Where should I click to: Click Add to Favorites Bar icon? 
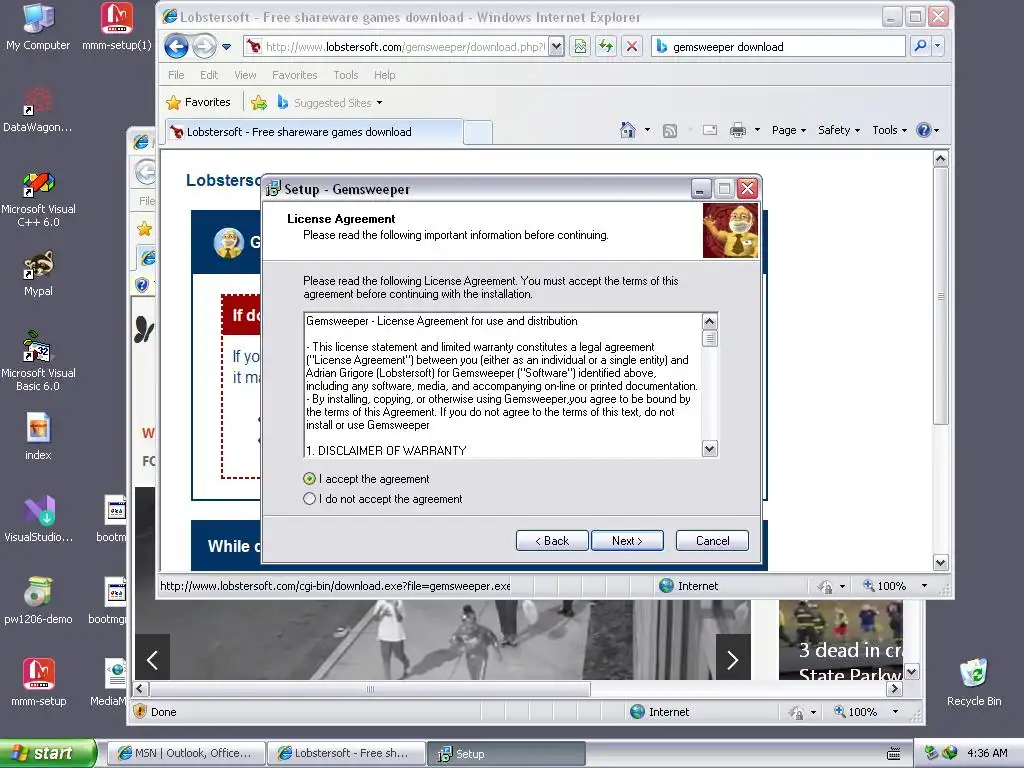pos(259,103)
